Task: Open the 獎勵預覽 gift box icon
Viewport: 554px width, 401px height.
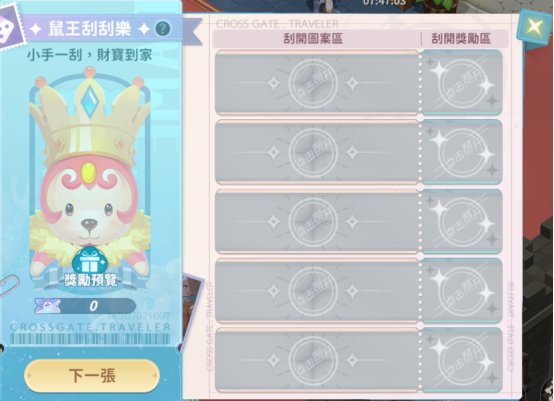Action: click(x=90, y=267)
